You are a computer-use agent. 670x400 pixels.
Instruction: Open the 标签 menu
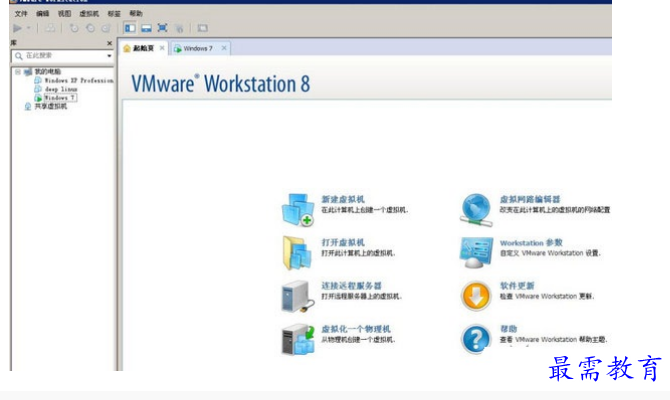tap(114, 14)
